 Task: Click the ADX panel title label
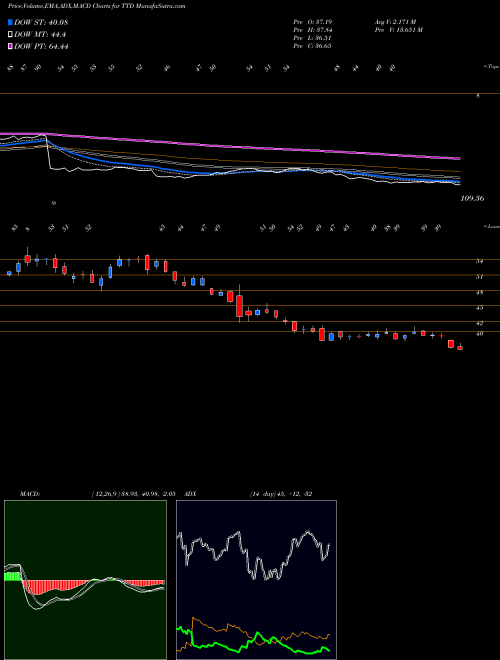[x=190, y=493]
